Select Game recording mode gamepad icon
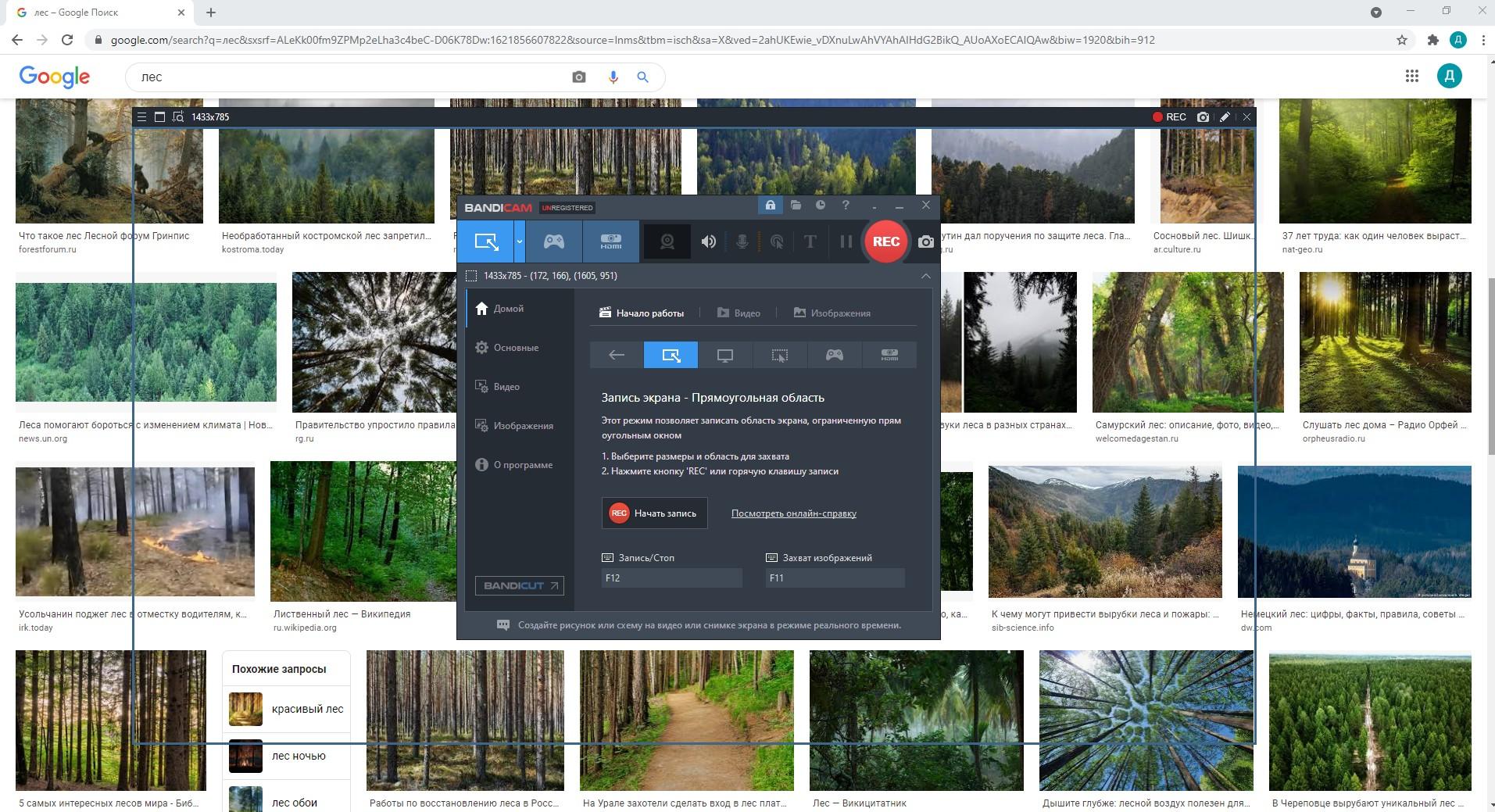Screen dimensions: 1495x812 [x=554, y=241]
